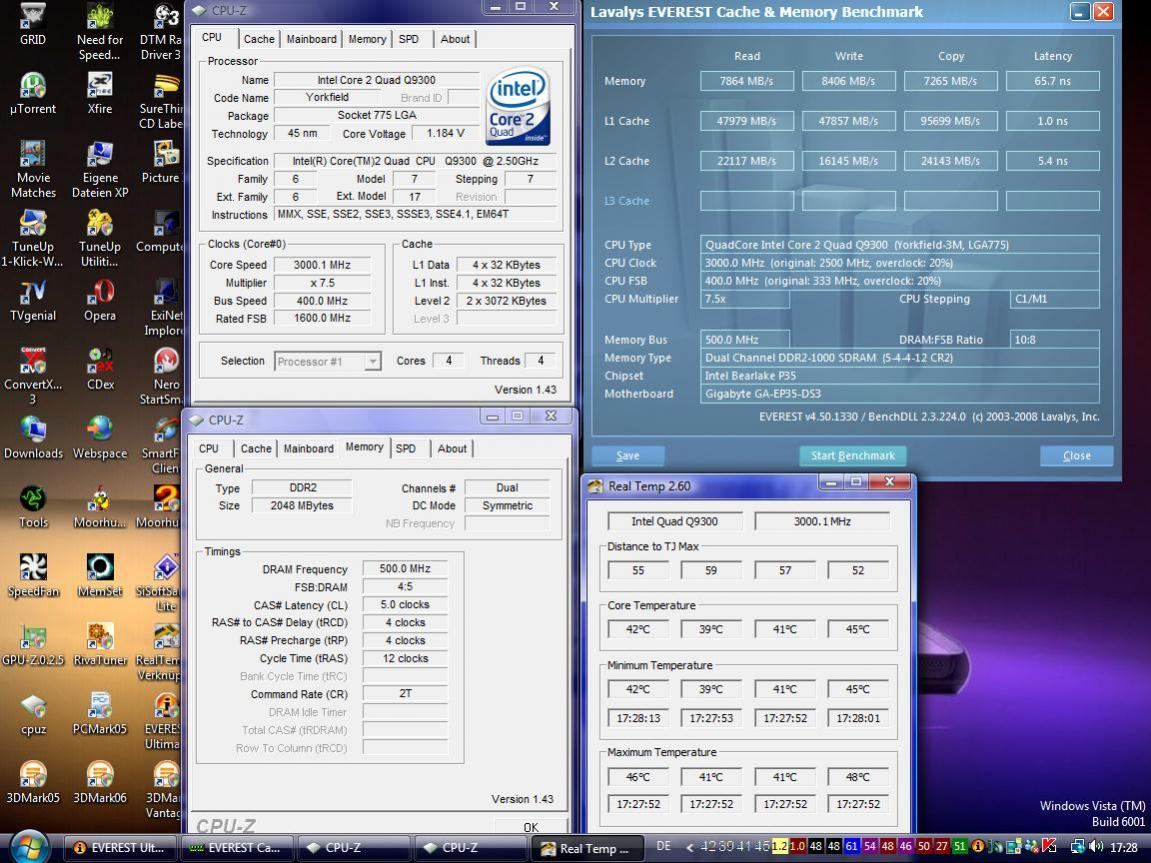Open the Need for Speed desktop icon

(x=100, y=32)
